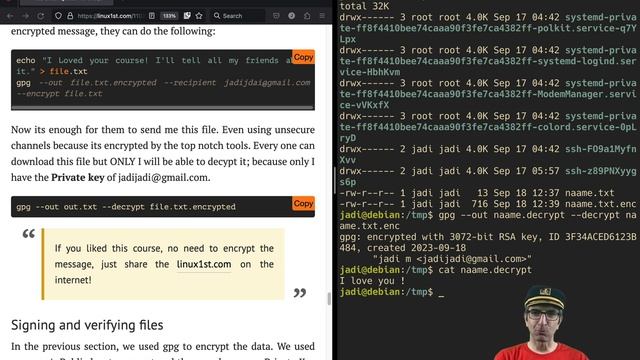Click the 'gpg --out out.txt --decrypt' command text
640x360 pixels.
[x=126, y=207]
